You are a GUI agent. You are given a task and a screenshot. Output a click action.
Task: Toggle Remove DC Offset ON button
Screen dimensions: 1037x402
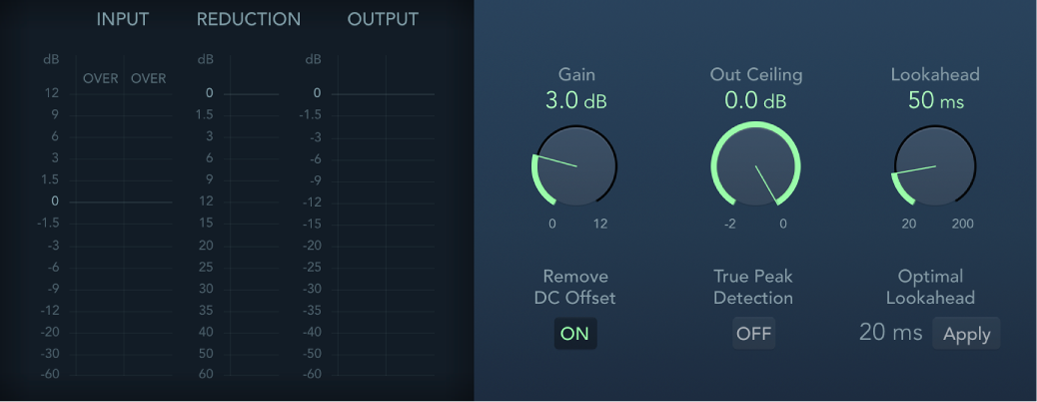point(575,334)
